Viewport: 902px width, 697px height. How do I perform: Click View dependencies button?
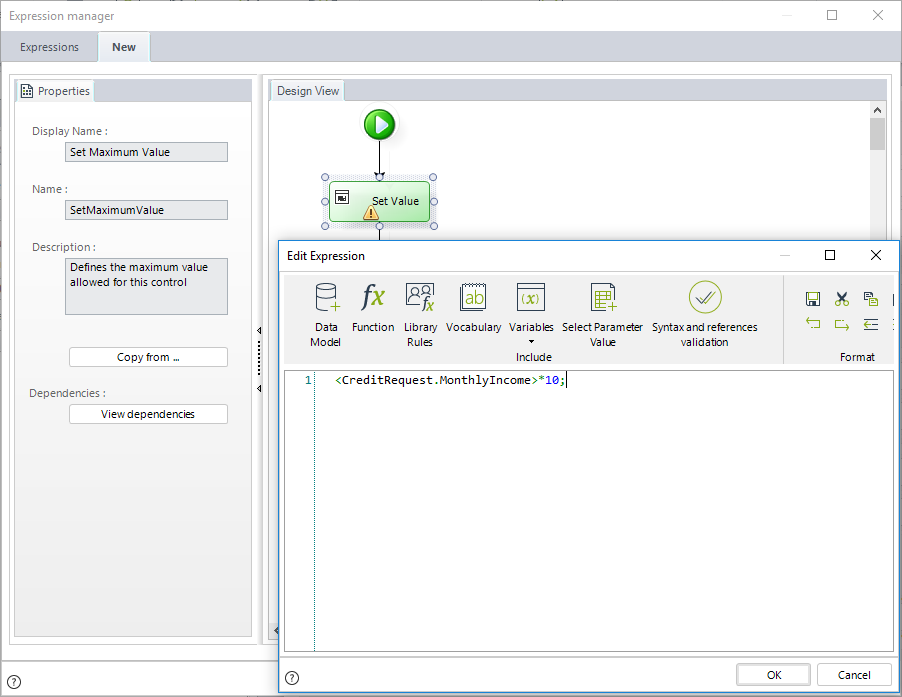coord(148,414)
